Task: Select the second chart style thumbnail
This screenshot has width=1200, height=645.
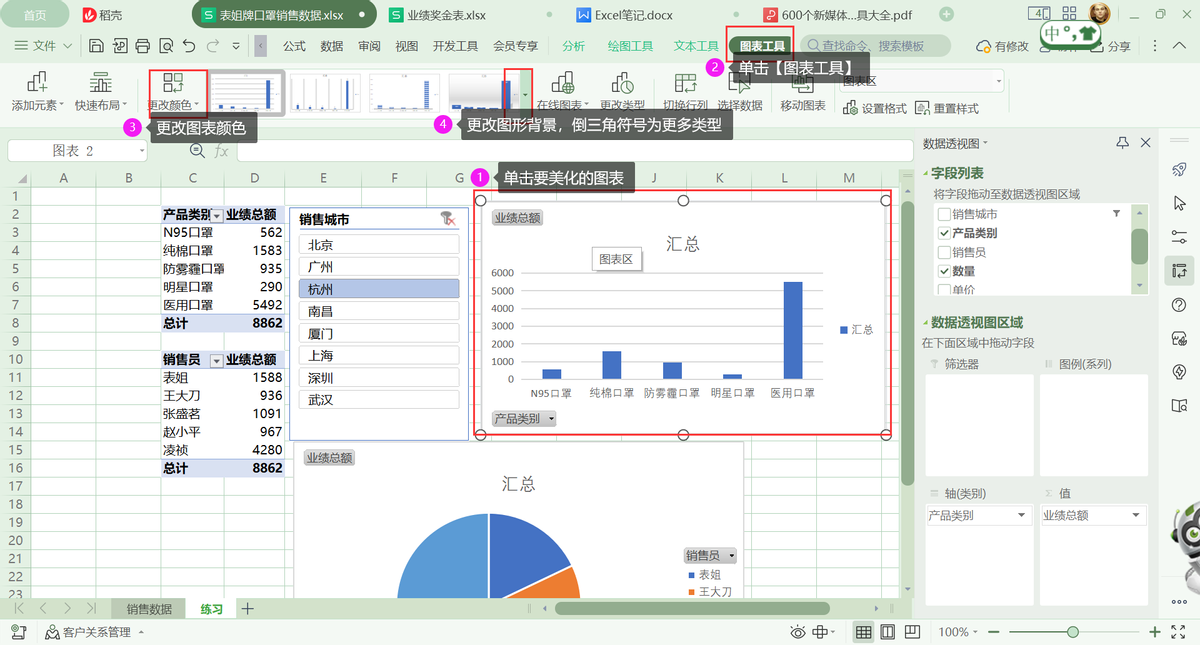Action: tap(326, 93)
